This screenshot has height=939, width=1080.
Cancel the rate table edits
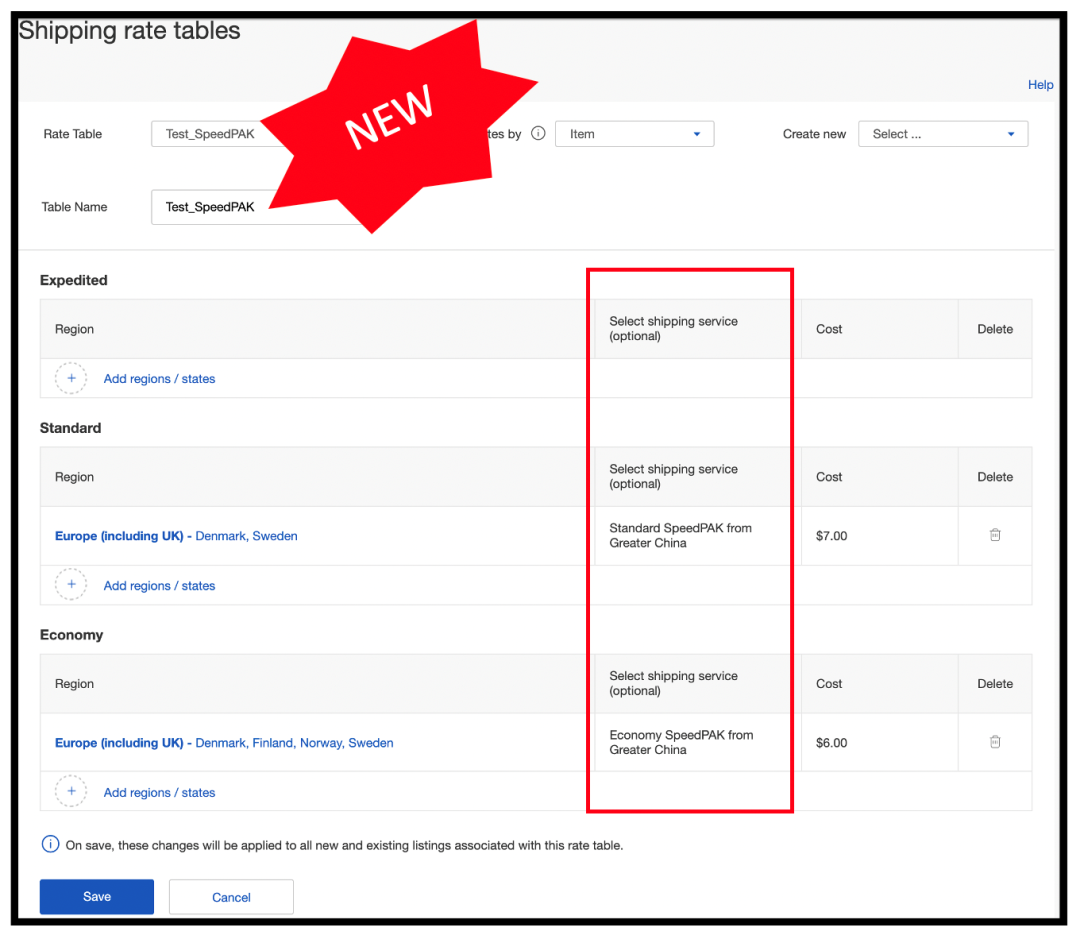pos(231,896)
